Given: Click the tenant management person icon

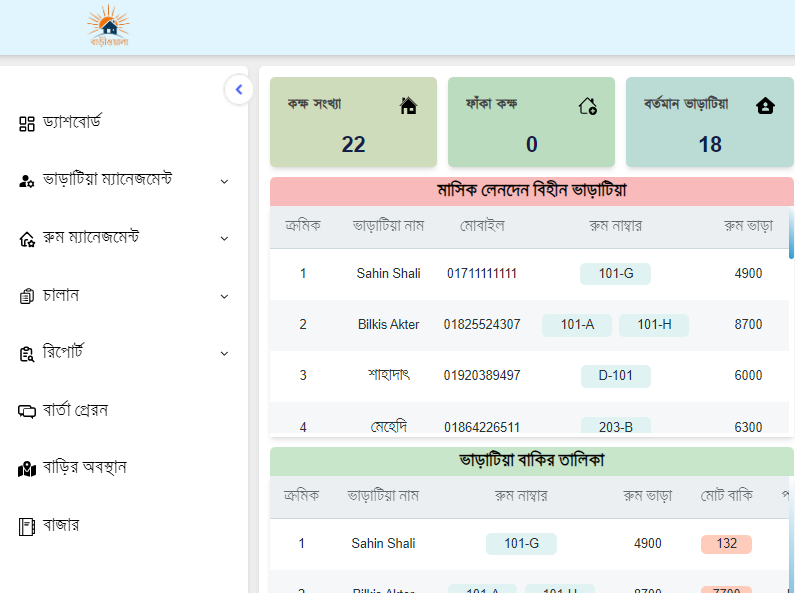Looking at the screenshot, I should [x=27, y=181].
